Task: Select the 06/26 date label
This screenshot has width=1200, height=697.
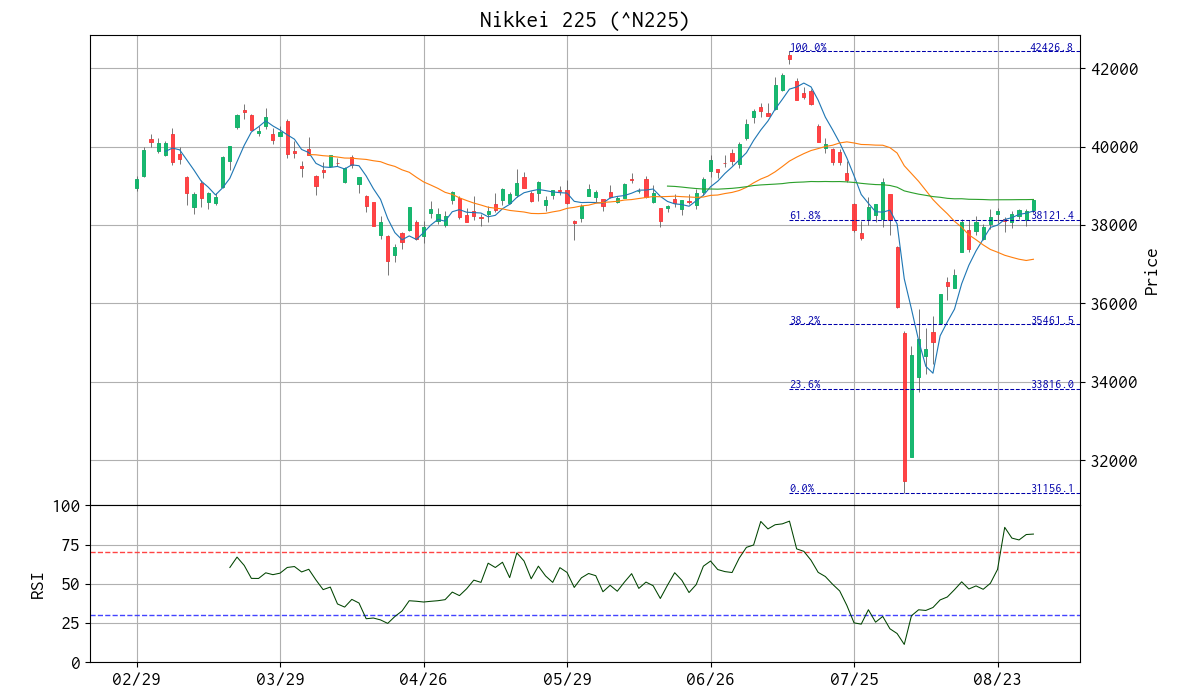Action: coord(711,679)
